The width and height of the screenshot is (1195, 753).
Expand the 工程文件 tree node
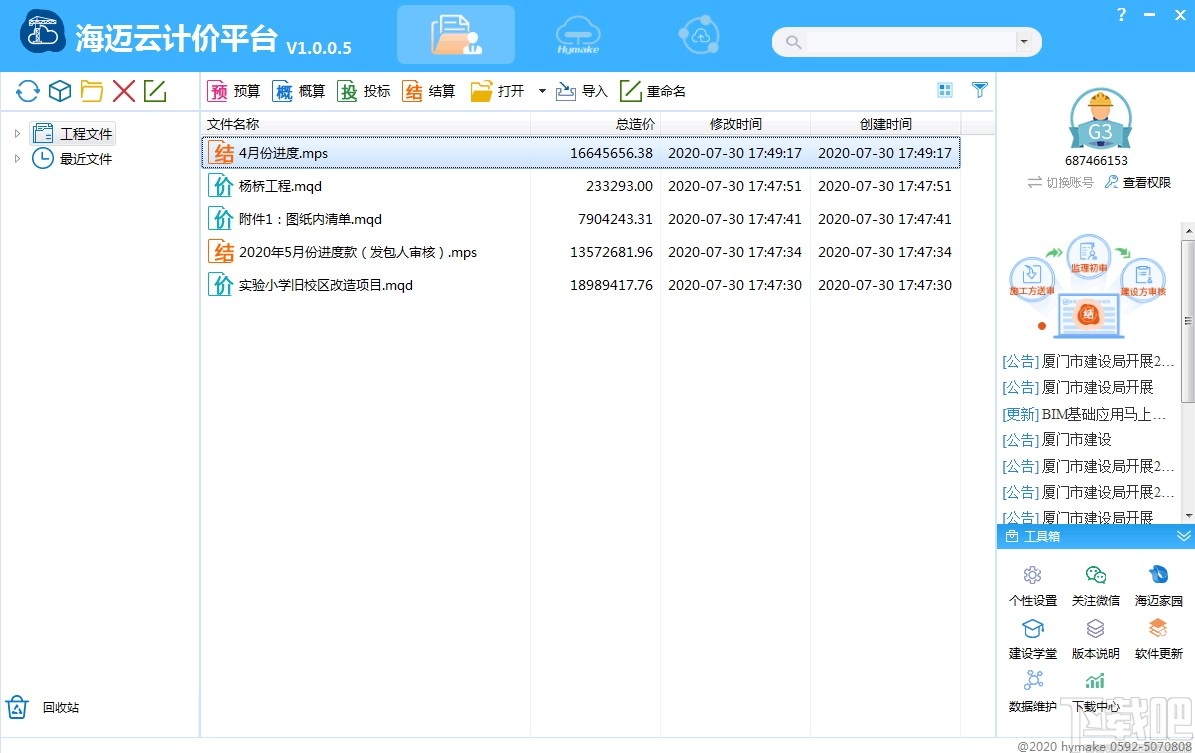point(18,133)
